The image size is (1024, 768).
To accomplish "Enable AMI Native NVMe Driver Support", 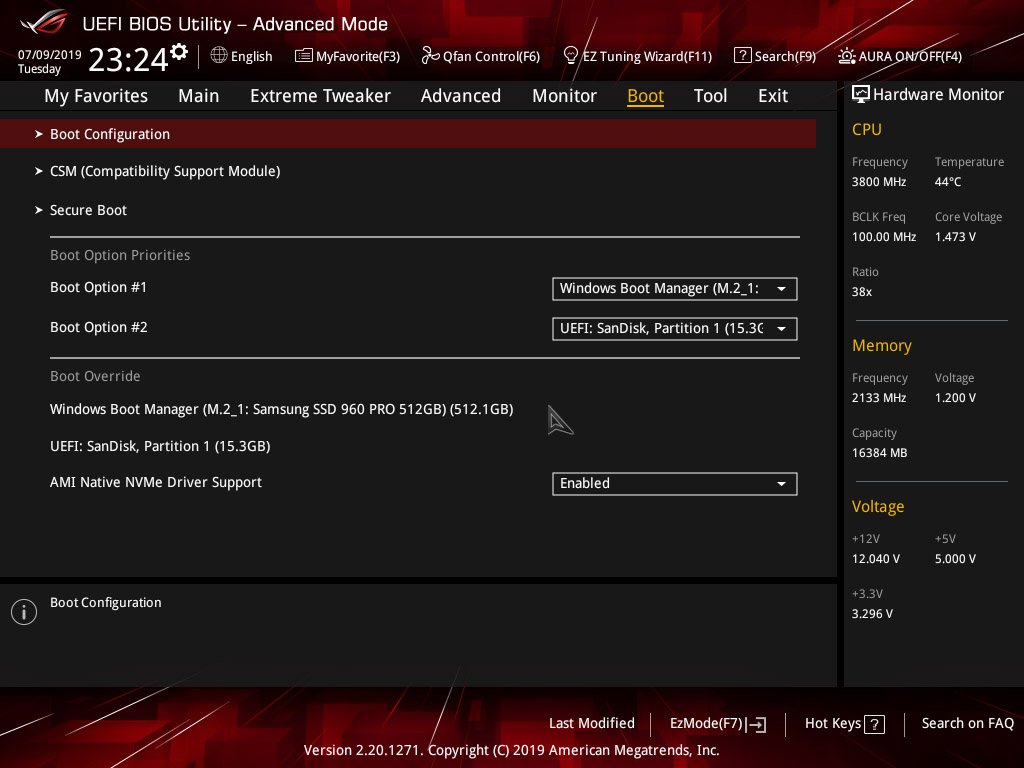I will (x=674, y=483).
